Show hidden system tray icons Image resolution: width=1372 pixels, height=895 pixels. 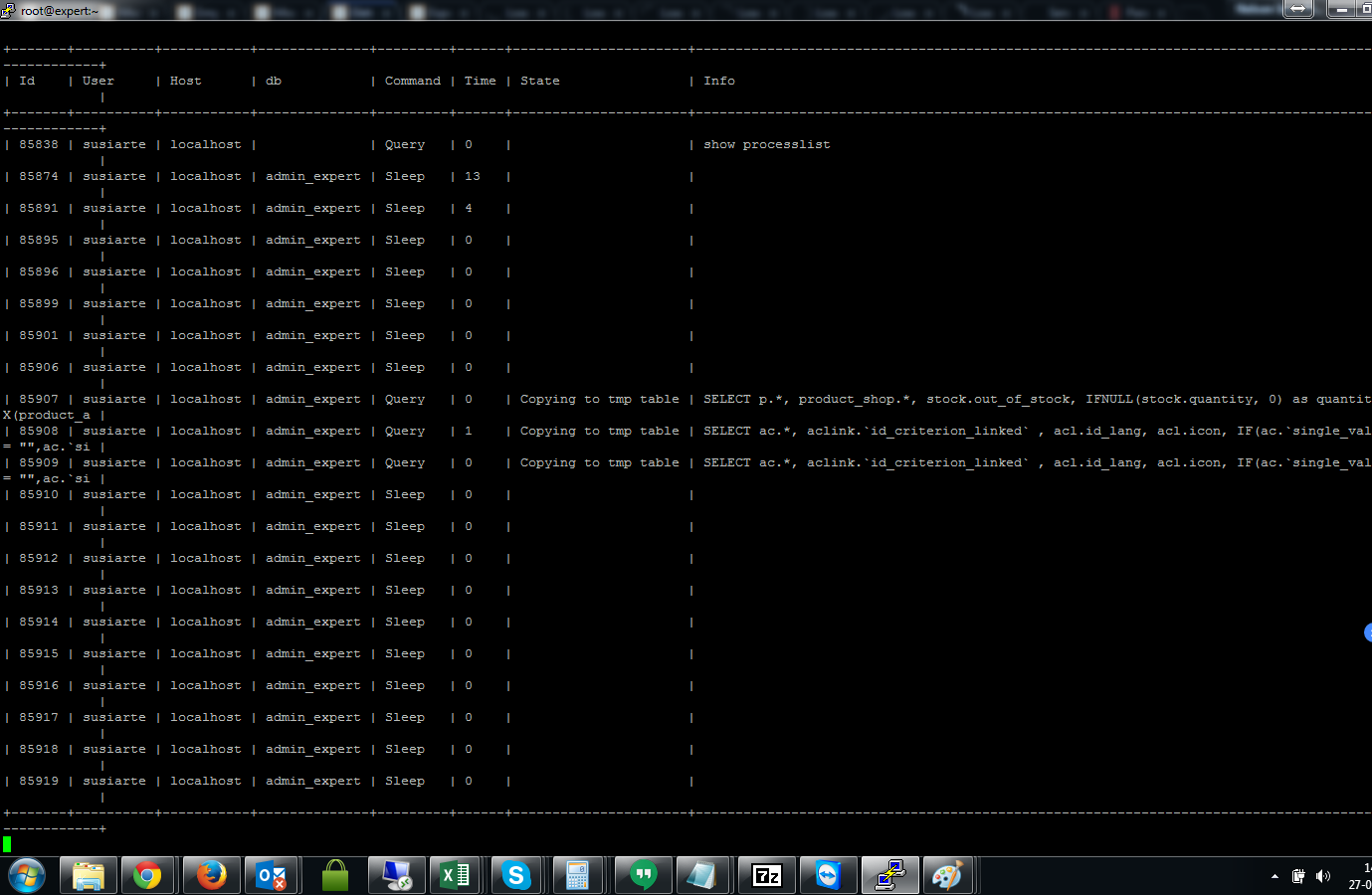(1274, 877)
